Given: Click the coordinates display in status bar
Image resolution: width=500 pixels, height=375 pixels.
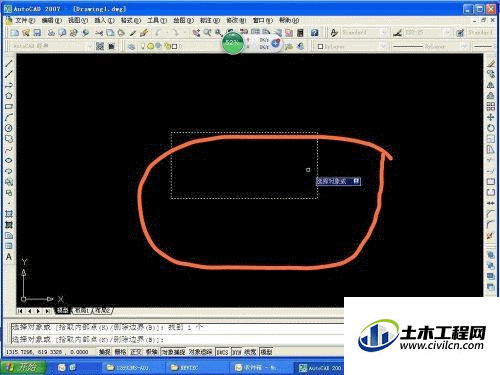Looking at the screenshot, I should (x=47, y=352).
